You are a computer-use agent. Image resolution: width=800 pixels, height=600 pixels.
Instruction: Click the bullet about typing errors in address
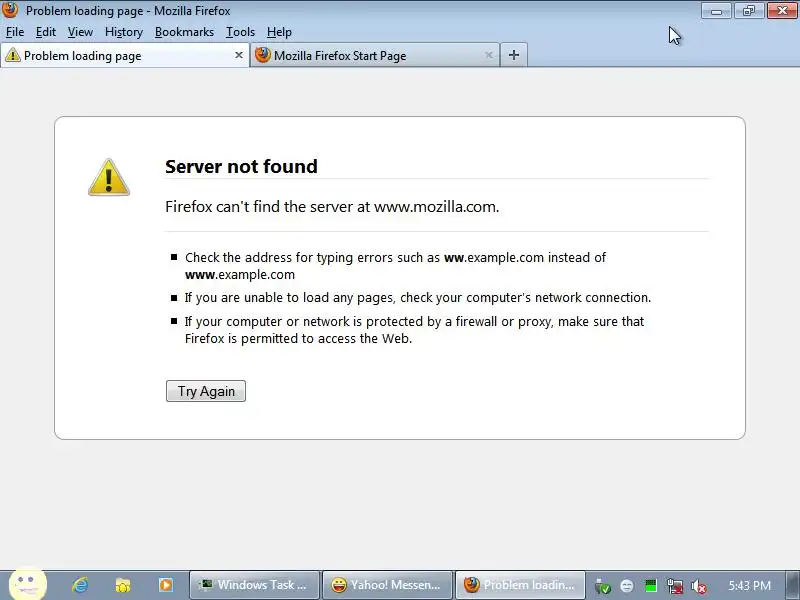coord(395,266)
